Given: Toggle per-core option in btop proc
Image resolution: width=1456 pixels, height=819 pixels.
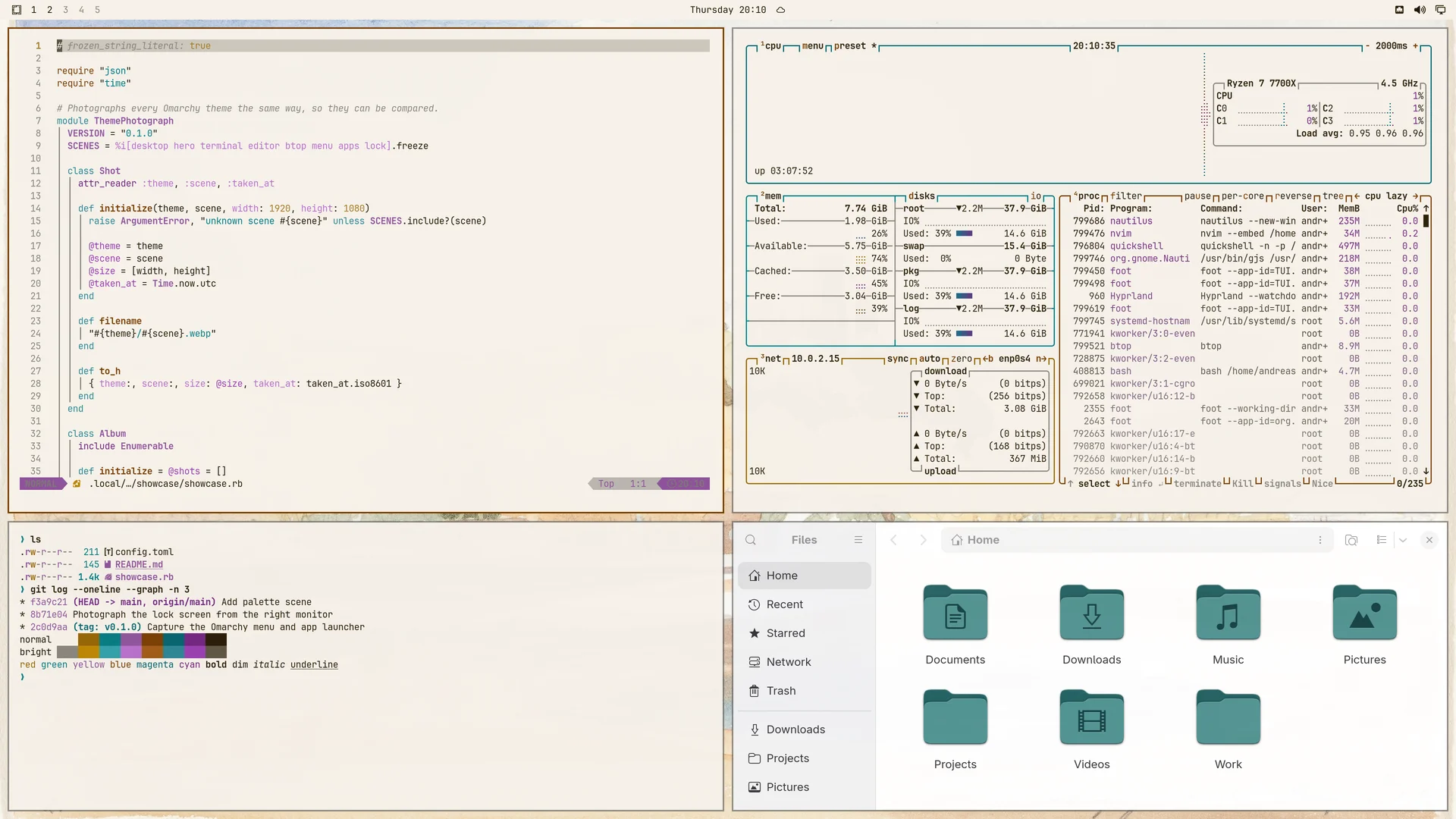Looking at the screenshot, I should pyautogui.click(x=1242, y=196).
